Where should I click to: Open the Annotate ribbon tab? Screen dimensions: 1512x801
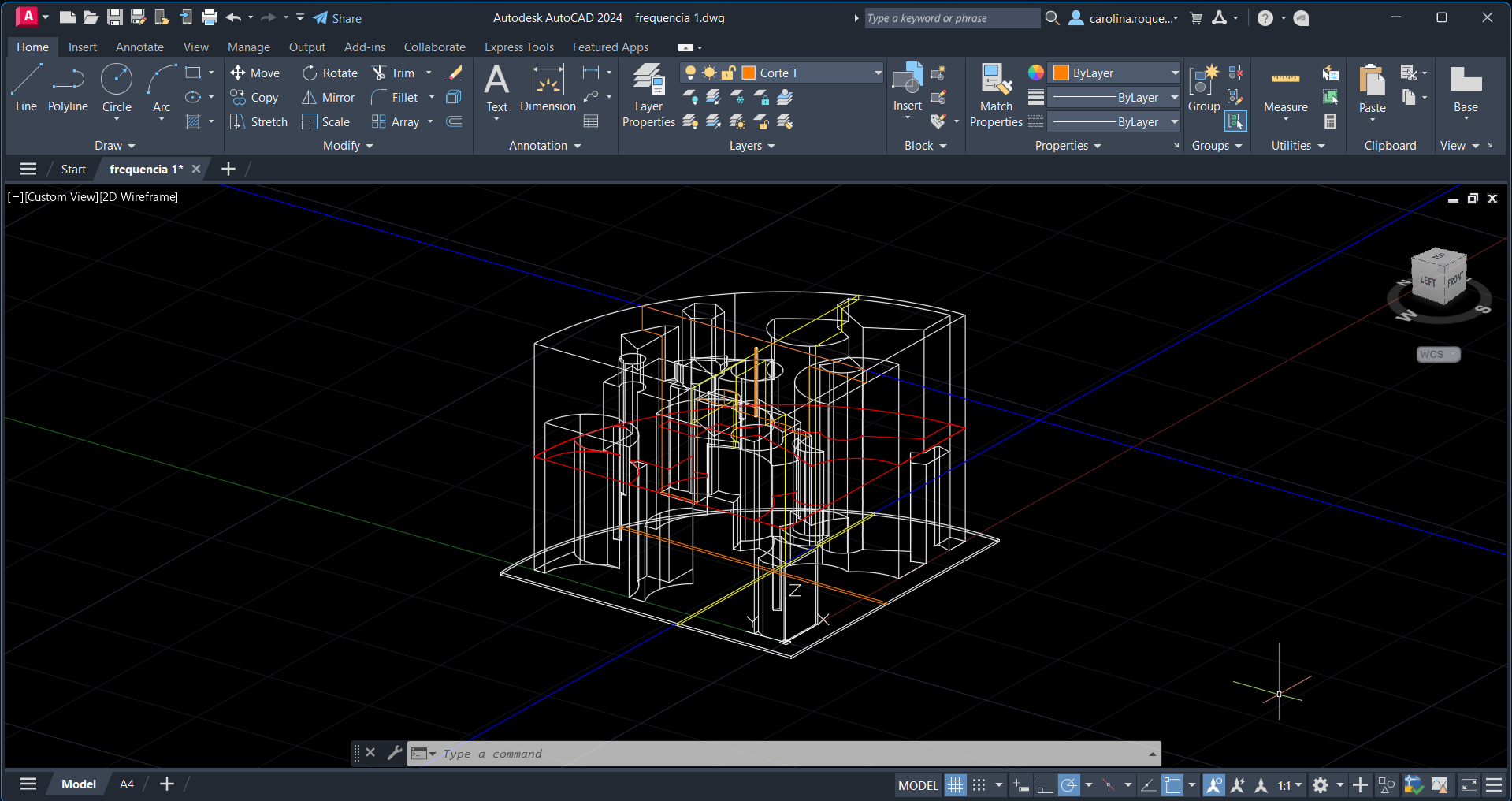point(139,47)
